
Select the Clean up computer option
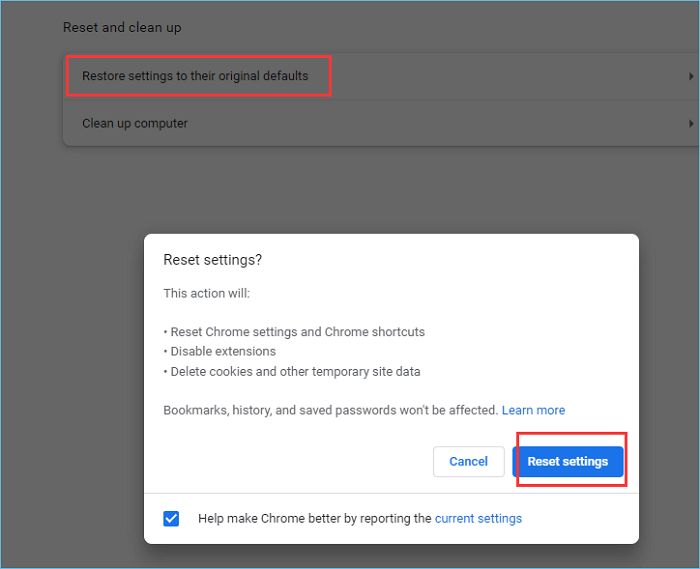coord(135,124)
